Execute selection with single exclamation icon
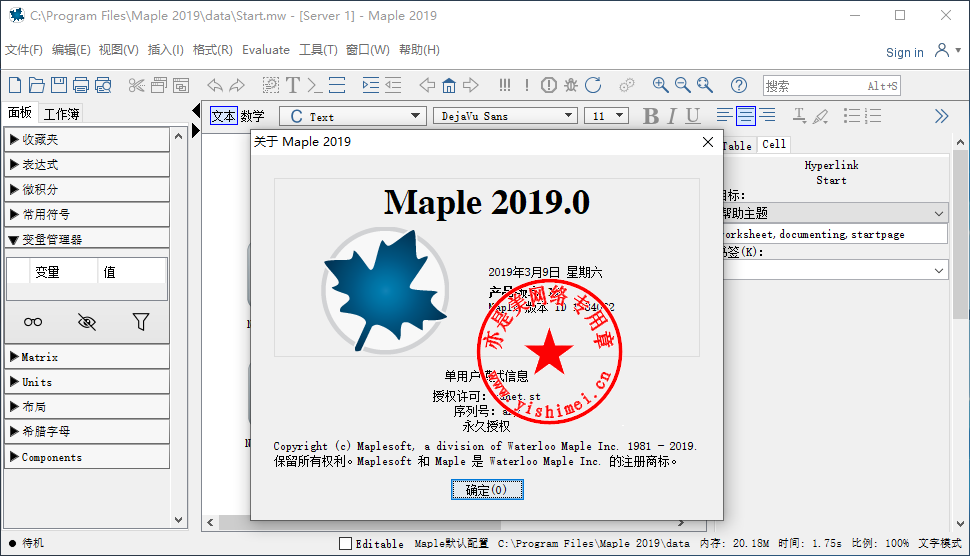Image resolution: width=970 pixels, height=556 pixels. [527, 85]
